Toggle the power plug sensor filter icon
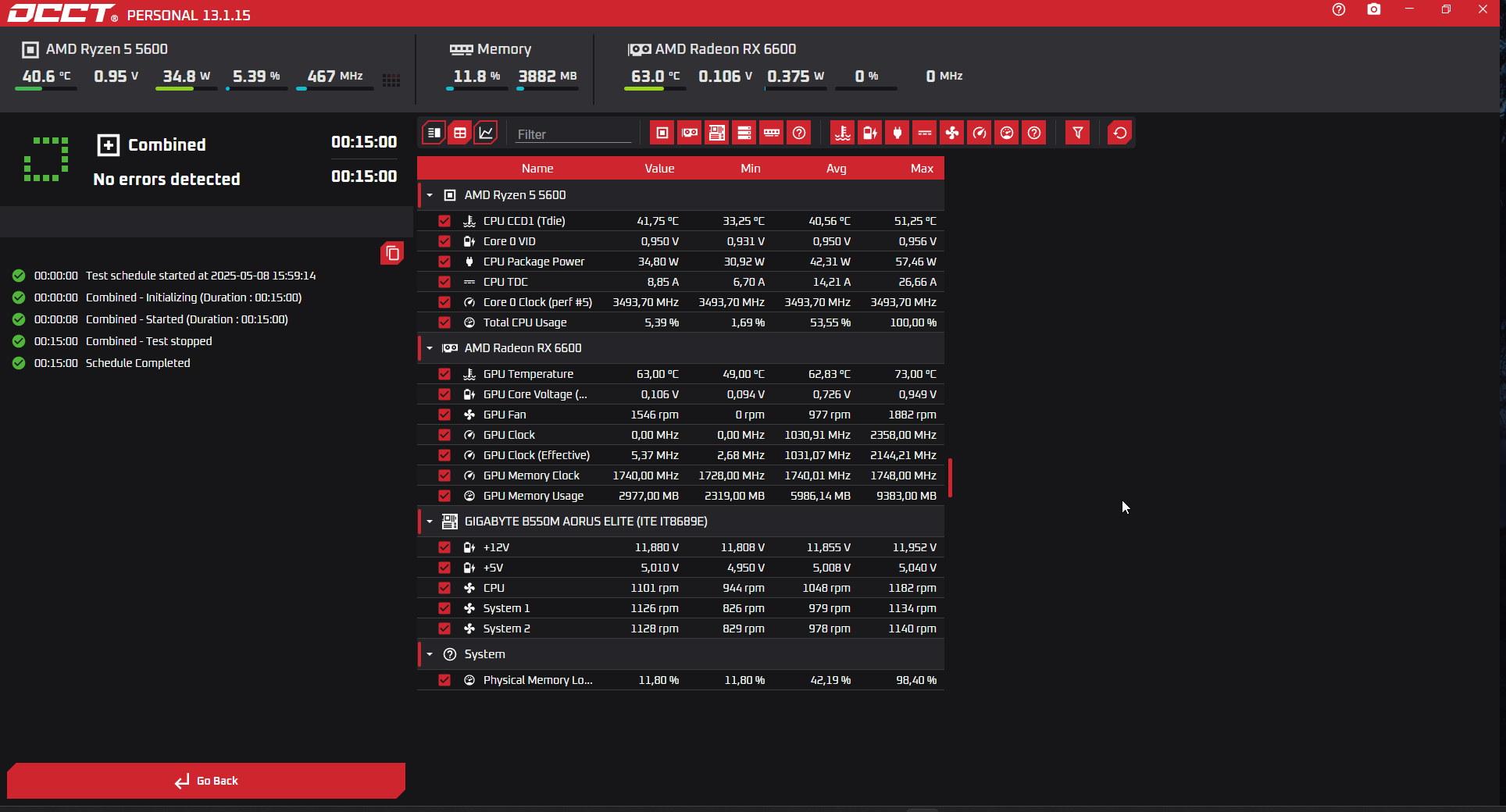The height and width of the screenshot is (812, 1506). click(x=897, y=133)
